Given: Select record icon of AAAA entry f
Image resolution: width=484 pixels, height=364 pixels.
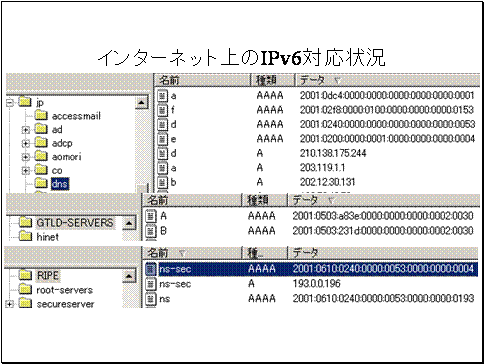Looking at the screenshot, I should coord(162,110).
